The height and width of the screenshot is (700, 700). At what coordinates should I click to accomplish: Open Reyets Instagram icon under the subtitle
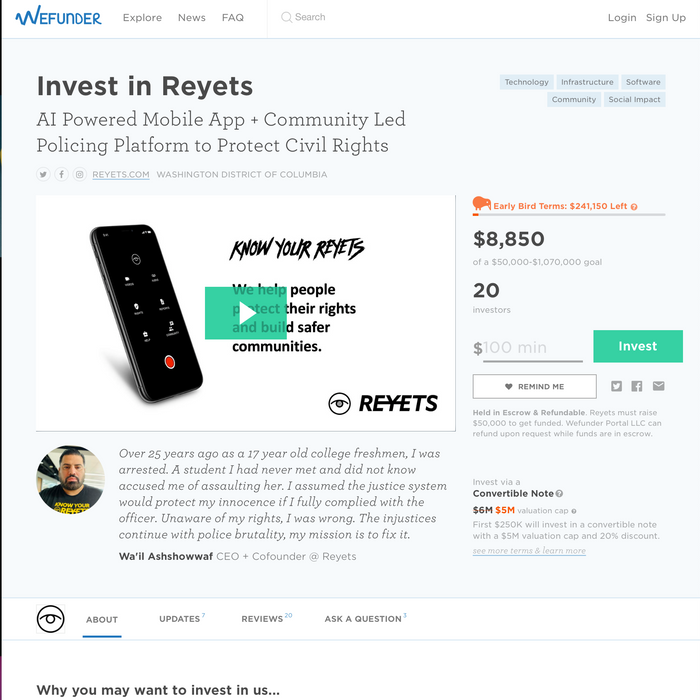pyautogui.click(x=79, y=174)
